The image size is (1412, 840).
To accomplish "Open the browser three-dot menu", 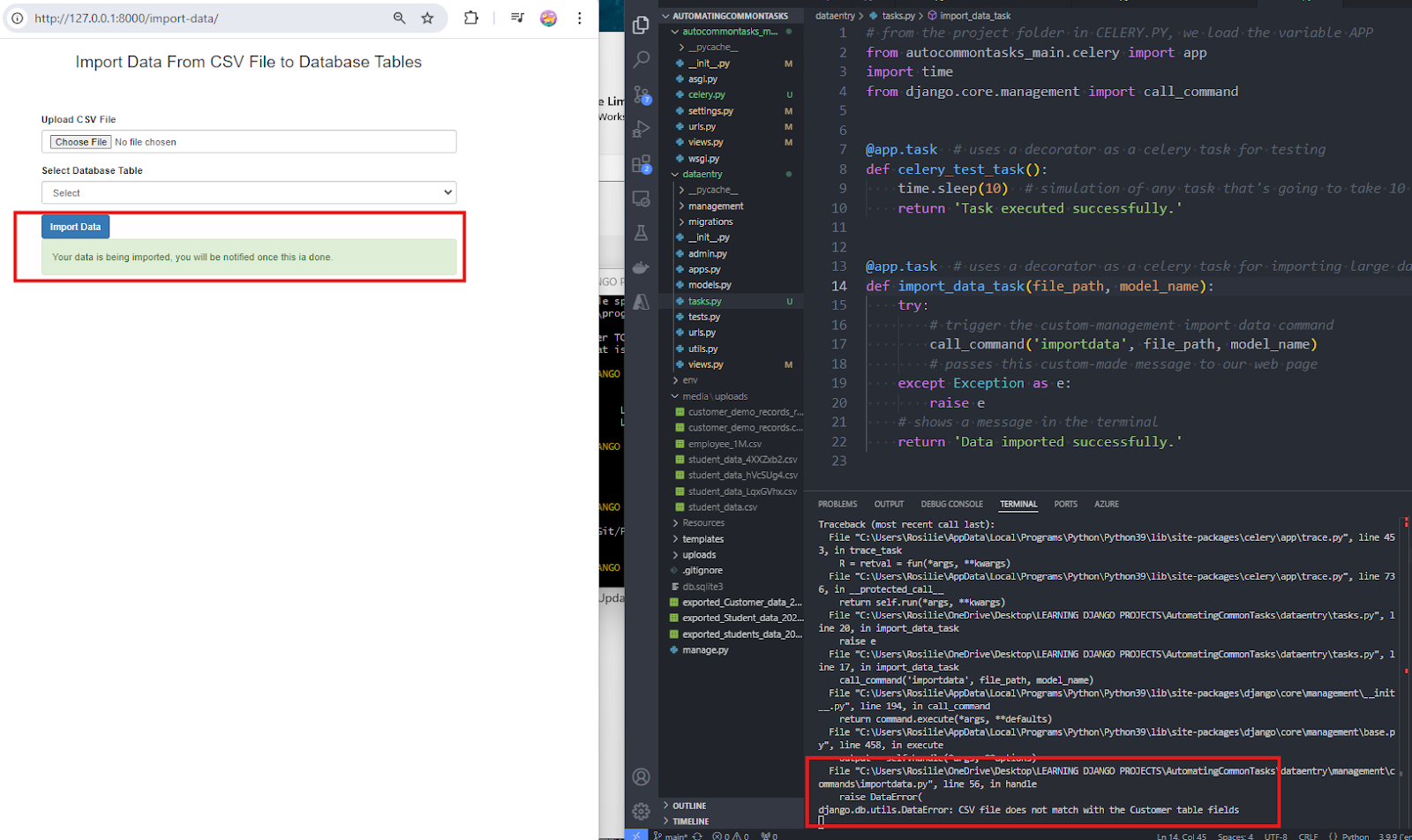I will point(580,18).
